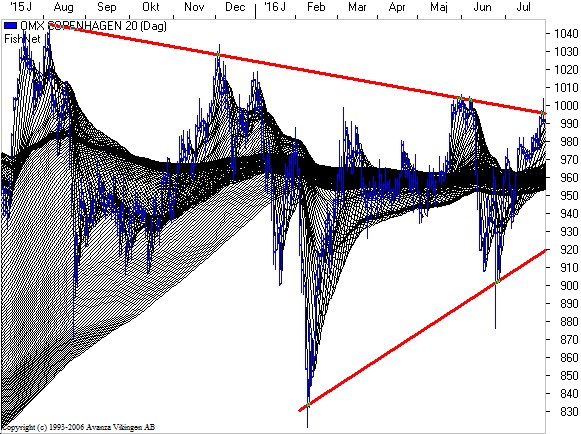Select the Jun month label
Image resolution: width=581 pixels, height=434 pixels.
482,7
